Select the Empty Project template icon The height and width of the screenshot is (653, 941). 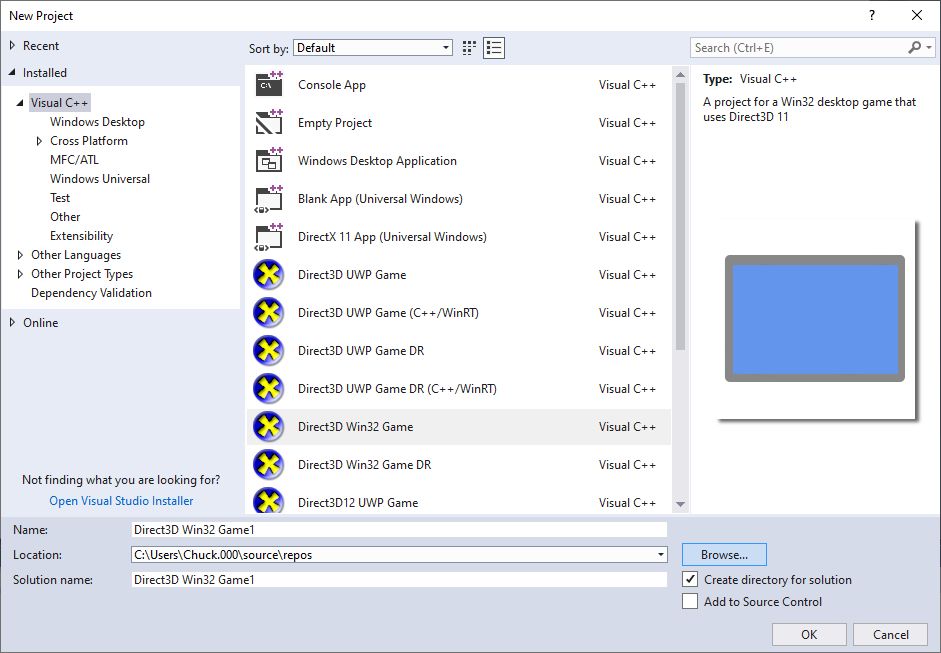269,122
